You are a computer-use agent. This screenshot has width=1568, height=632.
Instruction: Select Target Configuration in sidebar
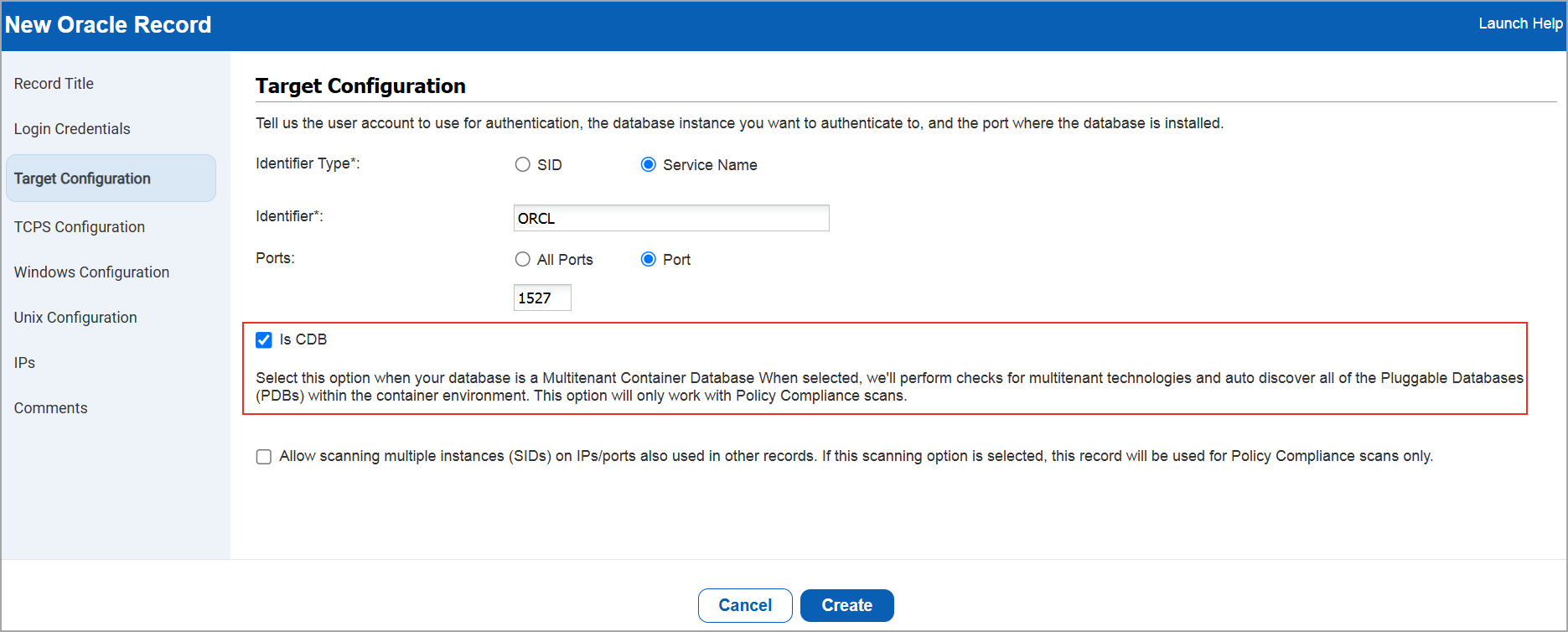pos(82,179)
